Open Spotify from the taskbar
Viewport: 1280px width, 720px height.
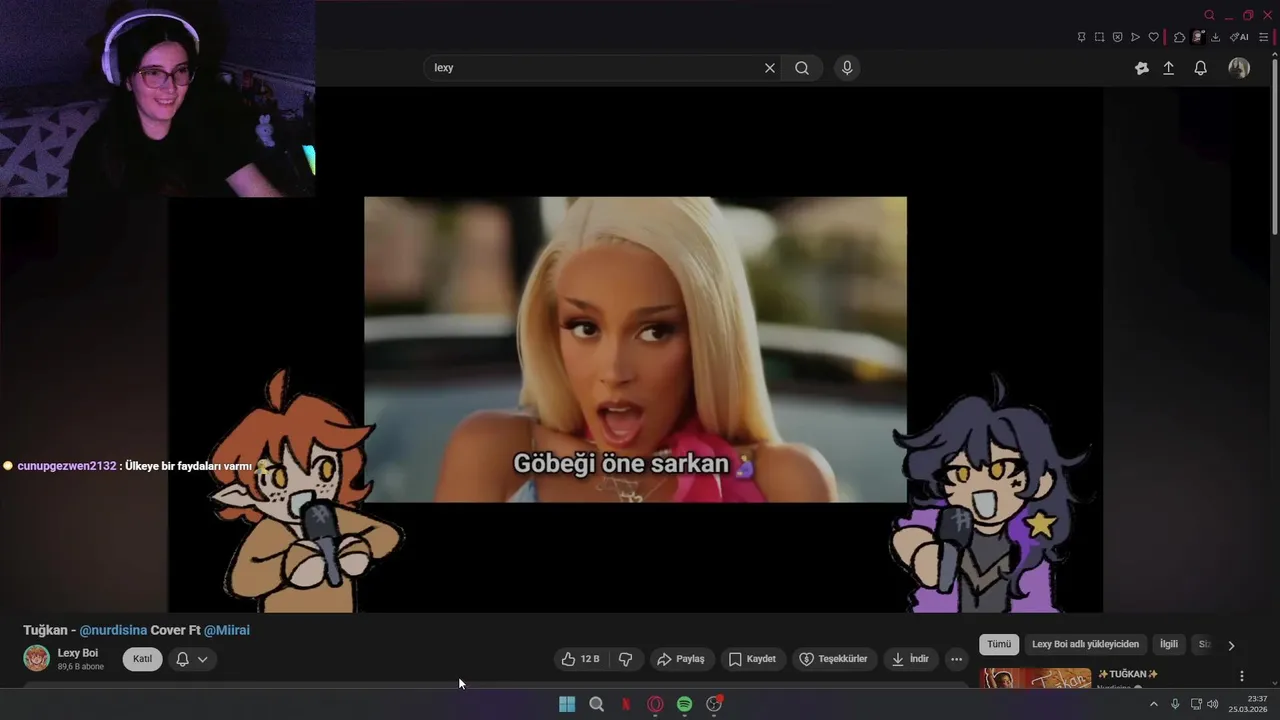(684, 704)
